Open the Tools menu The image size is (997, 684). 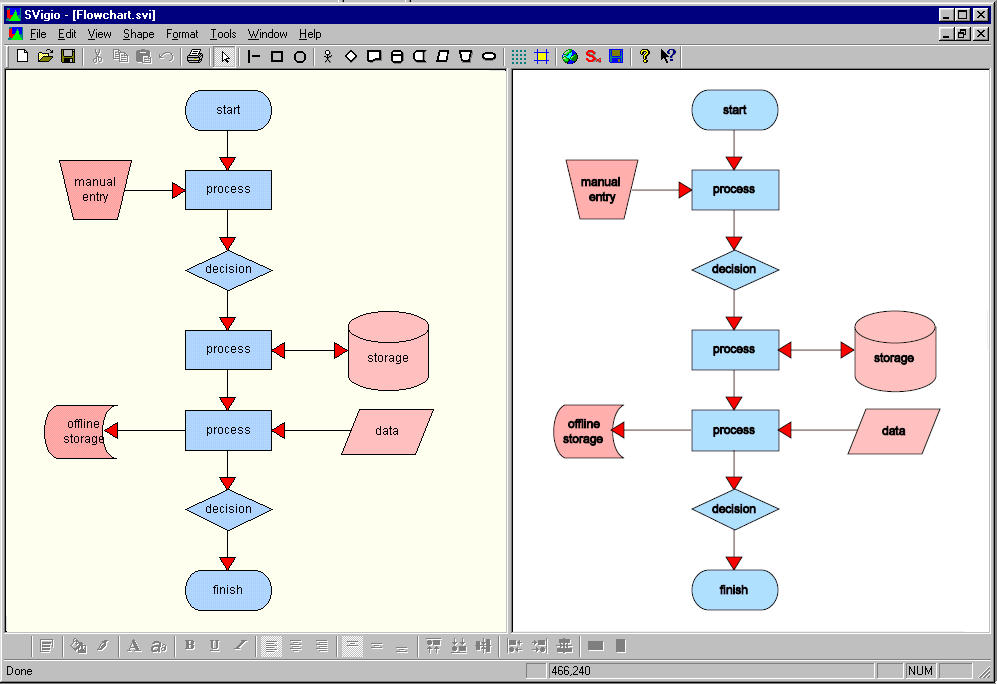coord(223,34)
